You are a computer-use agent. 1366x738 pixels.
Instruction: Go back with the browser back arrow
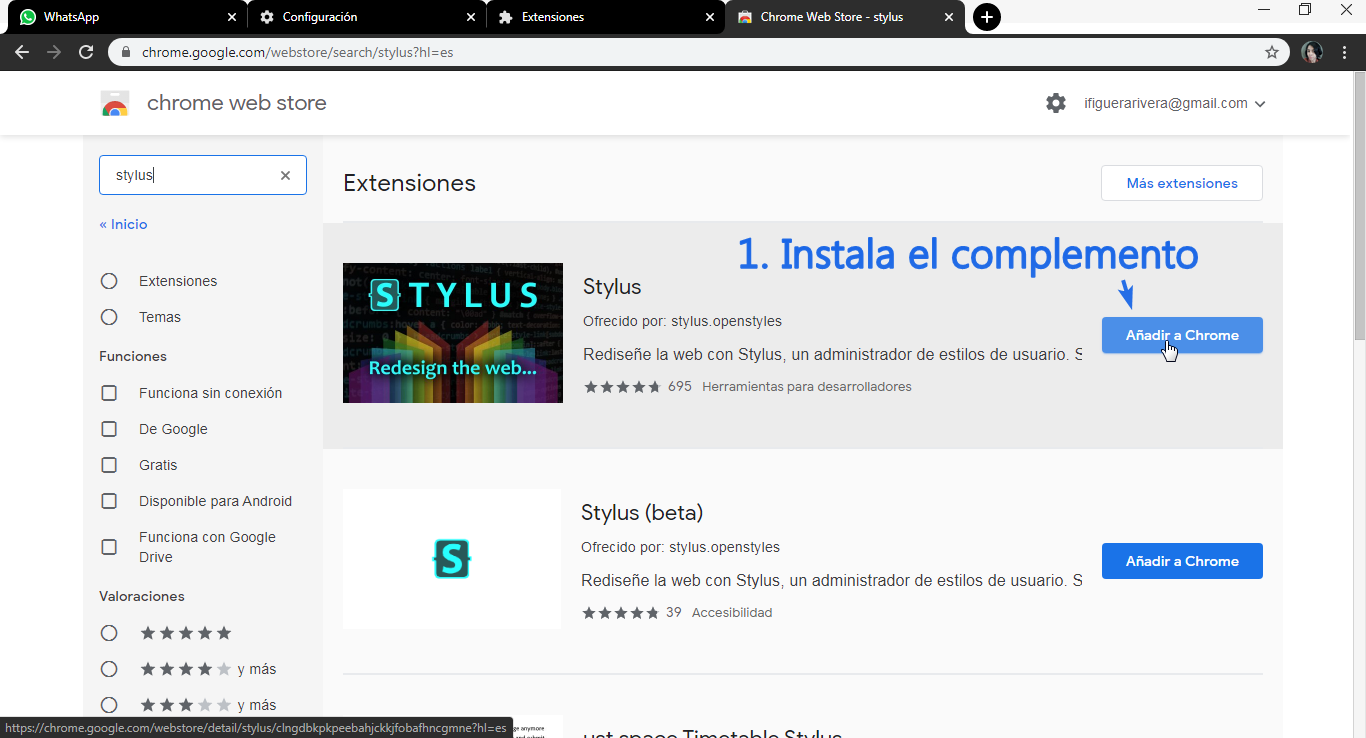(x=22, y=52)
